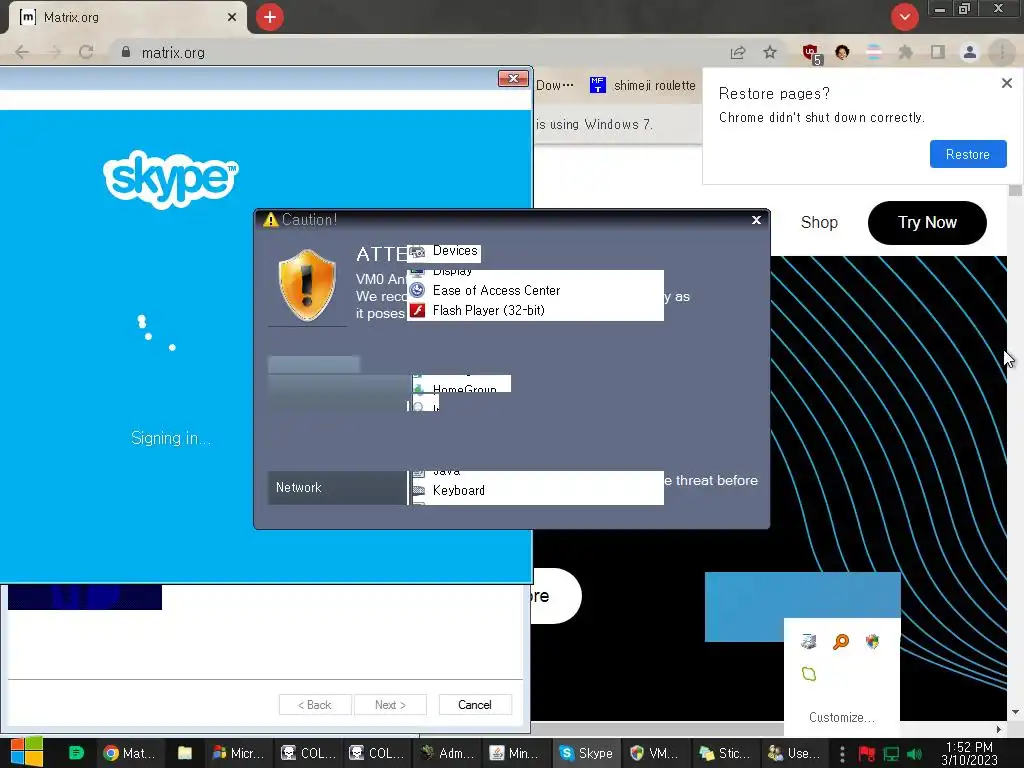Click the green outline tray overflow icon
Image resolution: width=1024 pixels, height=768 pixels.
[x=808, y=673]
